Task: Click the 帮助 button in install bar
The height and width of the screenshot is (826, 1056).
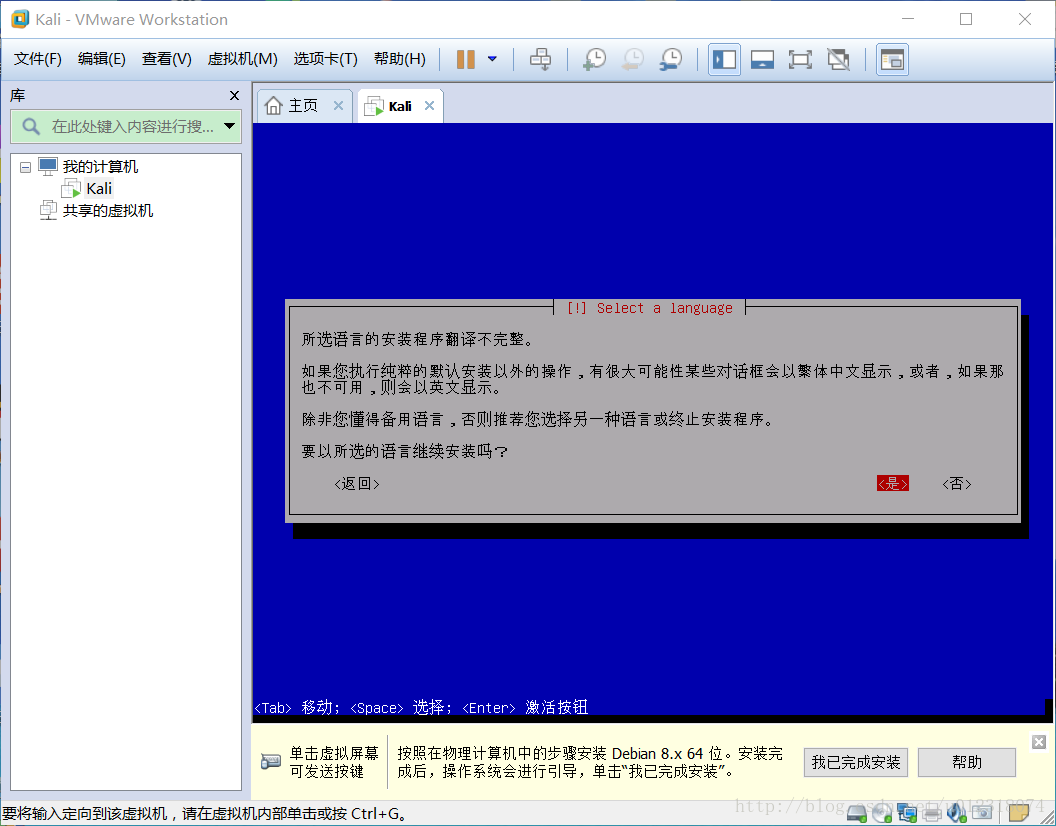Action: pyautogui.click(x=966, y=763)
